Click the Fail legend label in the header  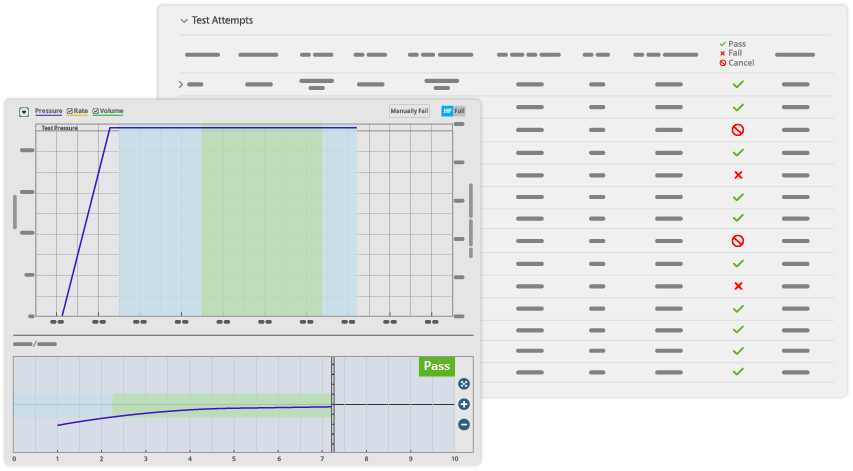(735, 53)
